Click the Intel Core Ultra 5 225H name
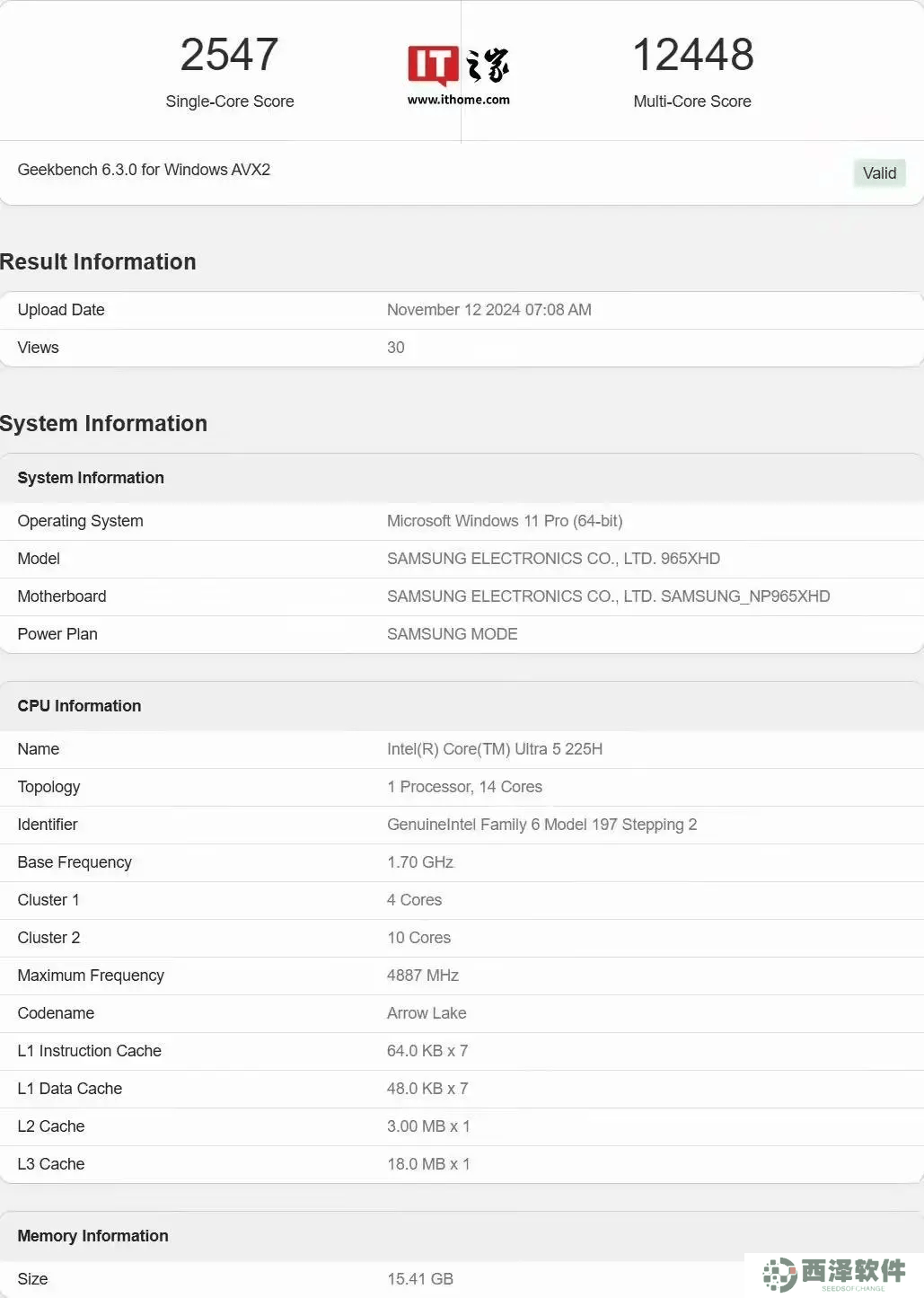Viewport: 924px width, 1298px height. point(494,749)
